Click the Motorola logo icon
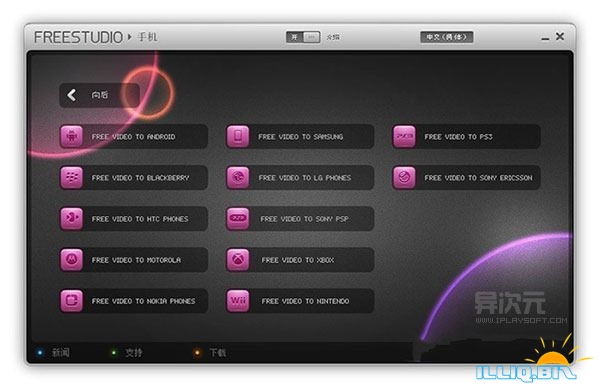This screenshot has width=600, height=390. click(72, 259)
